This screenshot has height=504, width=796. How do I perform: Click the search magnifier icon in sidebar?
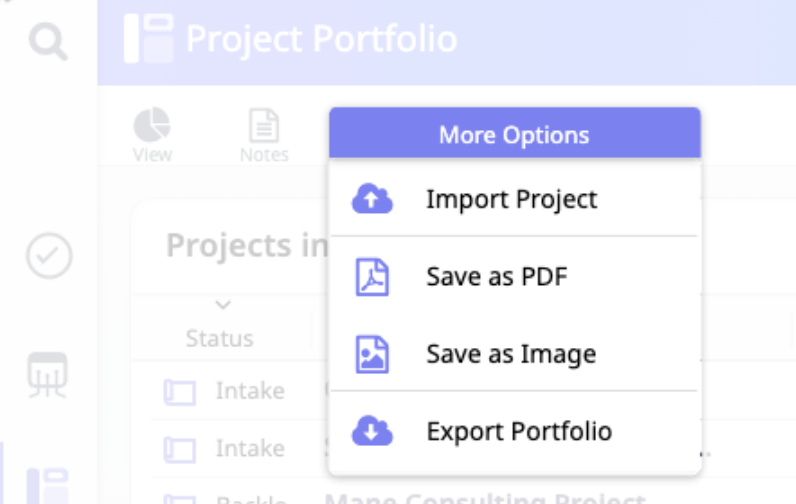coord(47,42)
